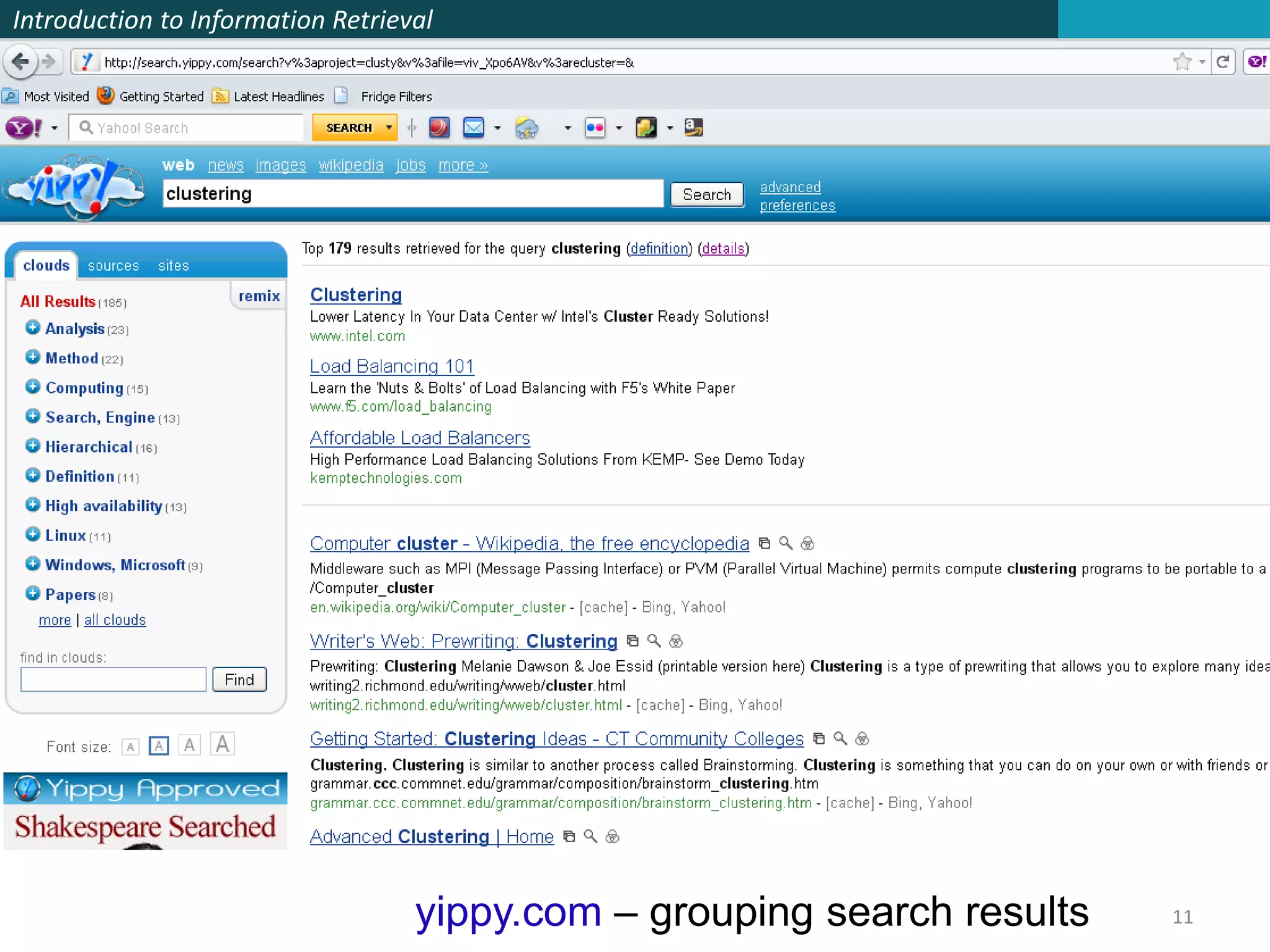Select the images search category
The image size is (1270, 952).
click(281, 165)
